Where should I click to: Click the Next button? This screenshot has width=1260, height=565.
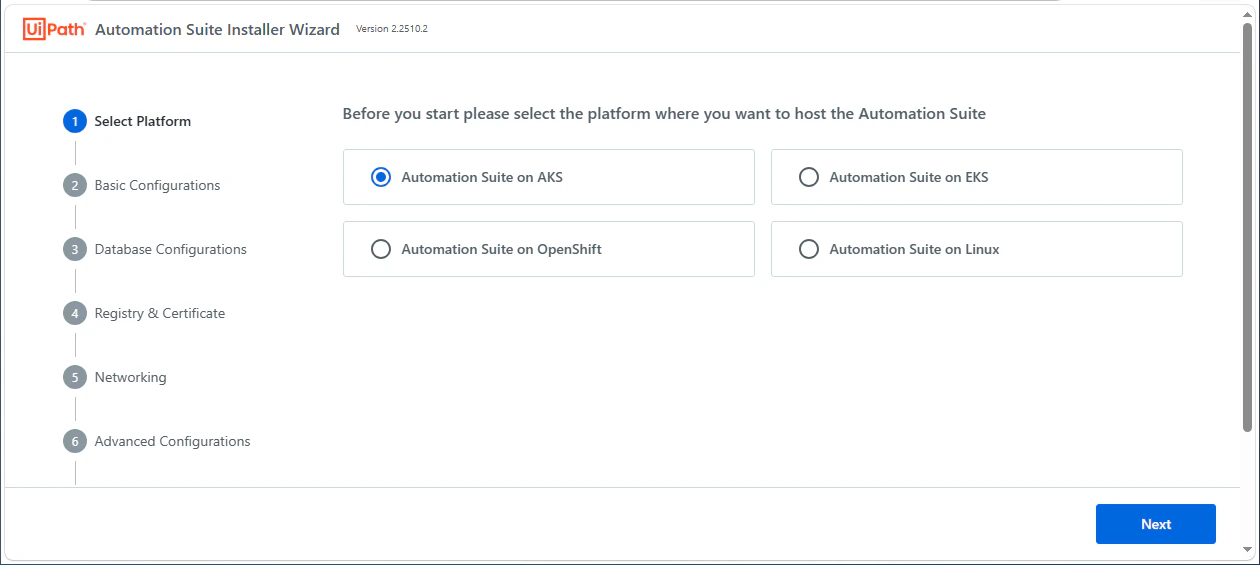point(1156,524)
